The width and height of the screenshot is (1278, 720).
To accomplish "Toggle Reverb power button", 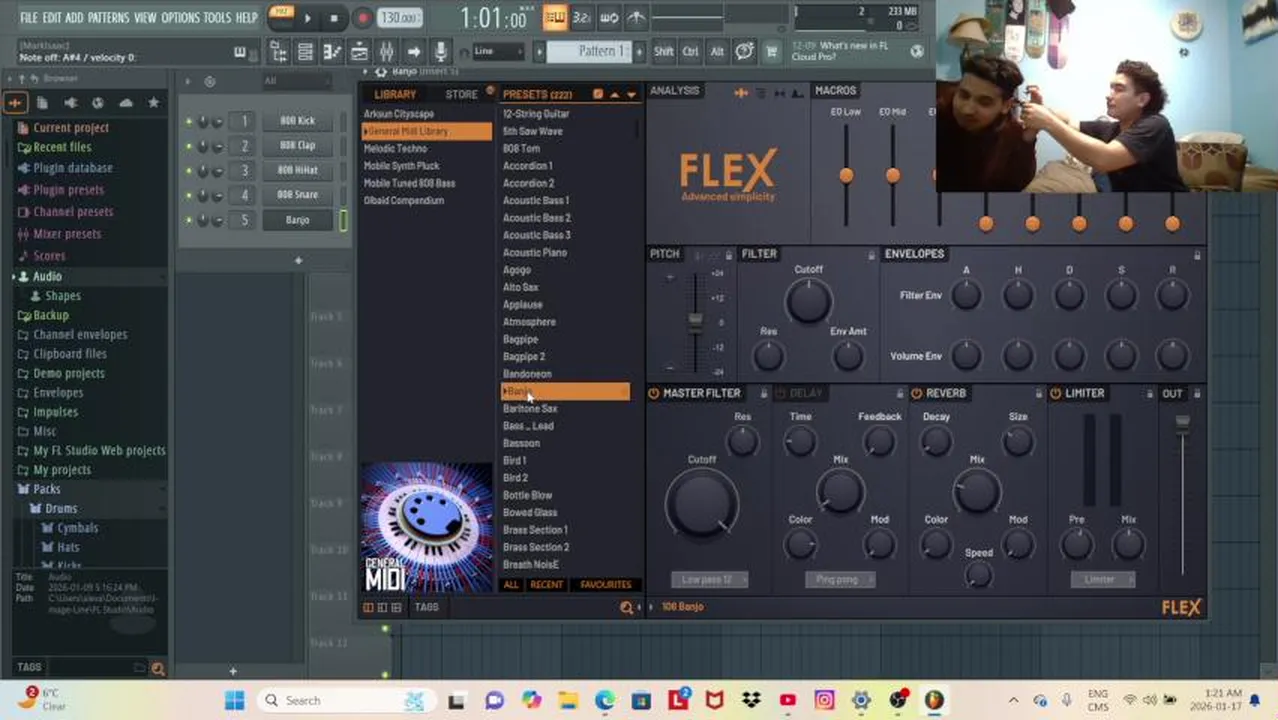I will 916,394.
